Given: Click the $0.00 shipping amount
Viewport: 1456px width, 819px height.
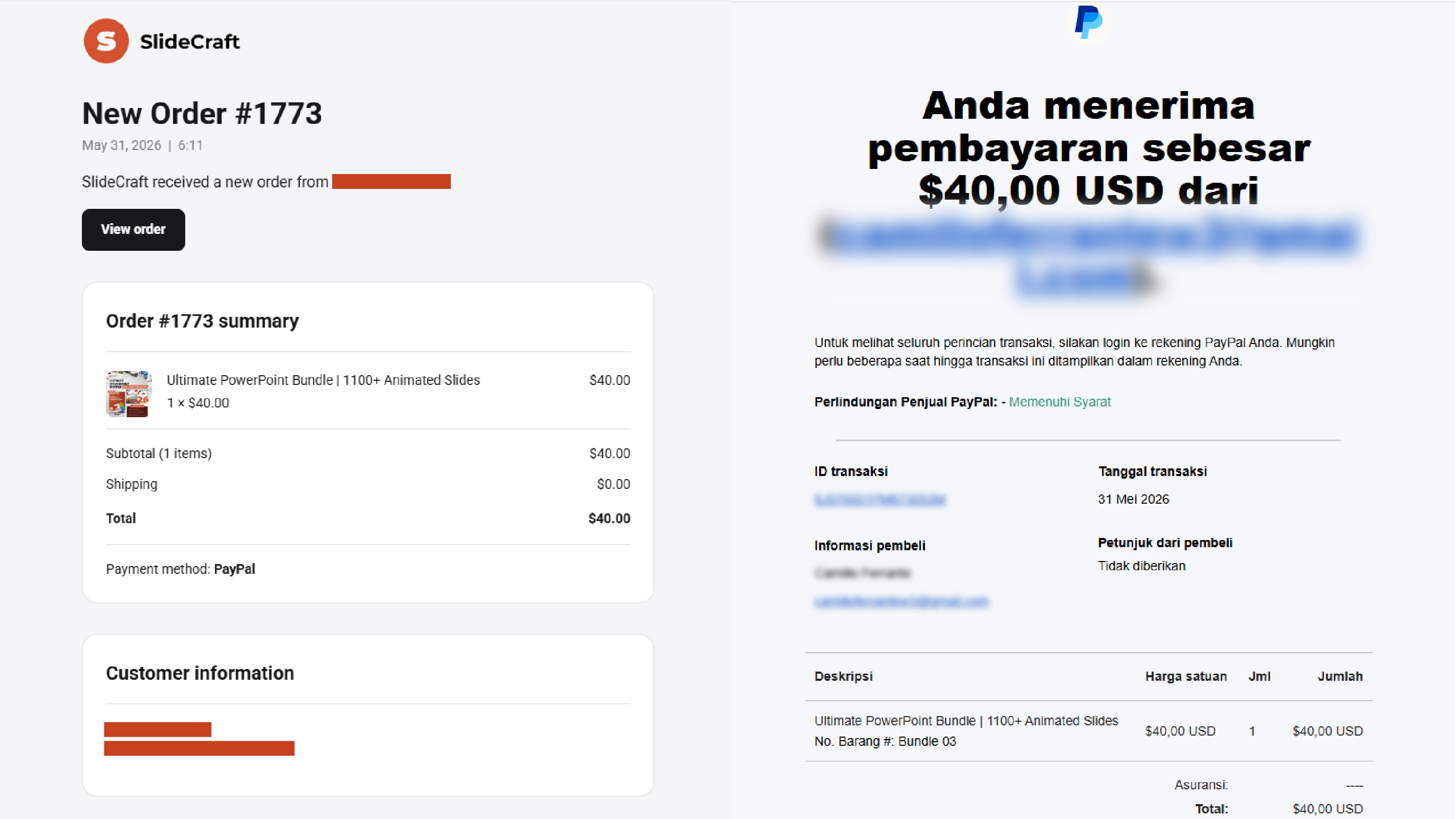Looking at the screenshot, I should [x=613, y=484].
